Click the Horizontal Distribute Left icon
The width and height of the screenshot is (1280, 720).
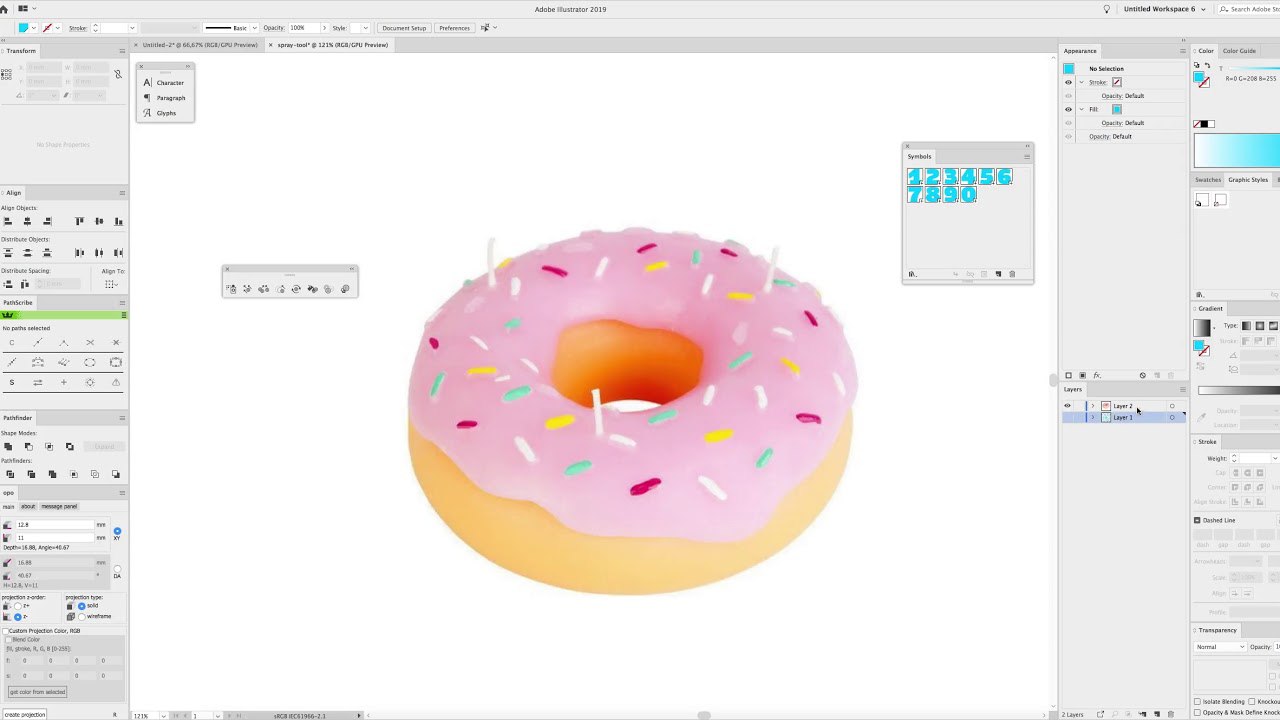pos(80,253)
